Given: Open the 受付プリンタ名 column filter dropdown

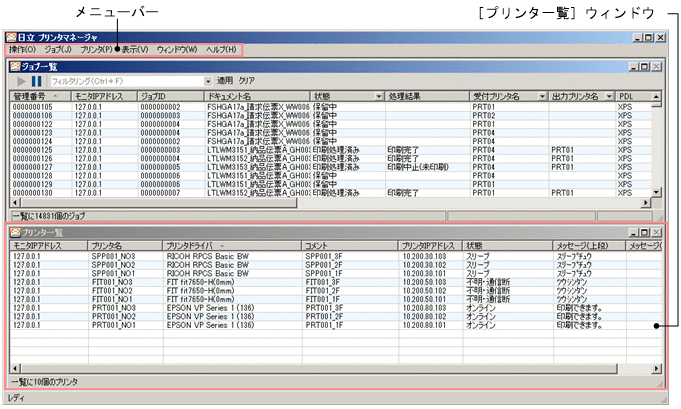Looking at the screenshot, I should pyautogui.click(x=542, y=96).
